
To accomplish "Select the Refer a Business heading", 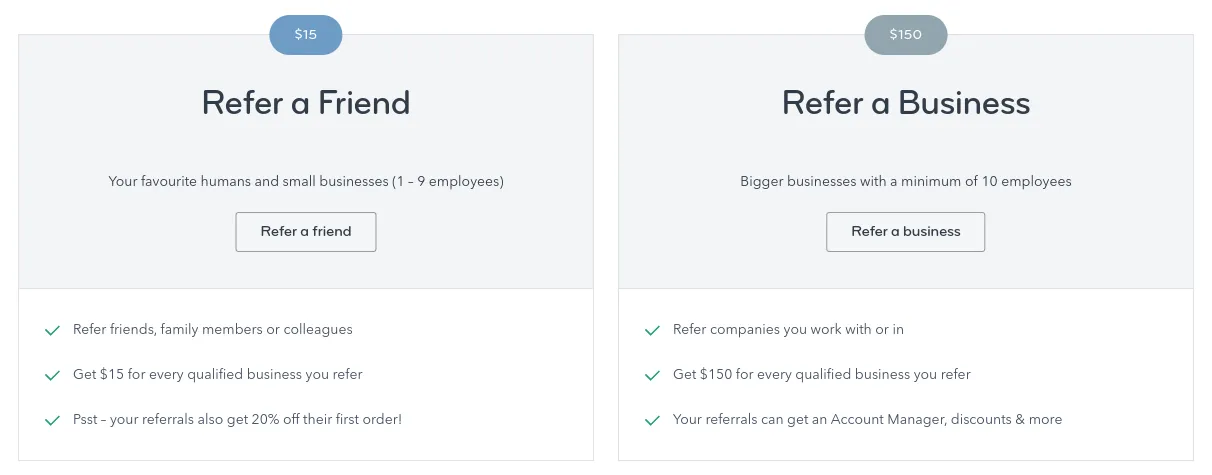I will pos(906,103).
